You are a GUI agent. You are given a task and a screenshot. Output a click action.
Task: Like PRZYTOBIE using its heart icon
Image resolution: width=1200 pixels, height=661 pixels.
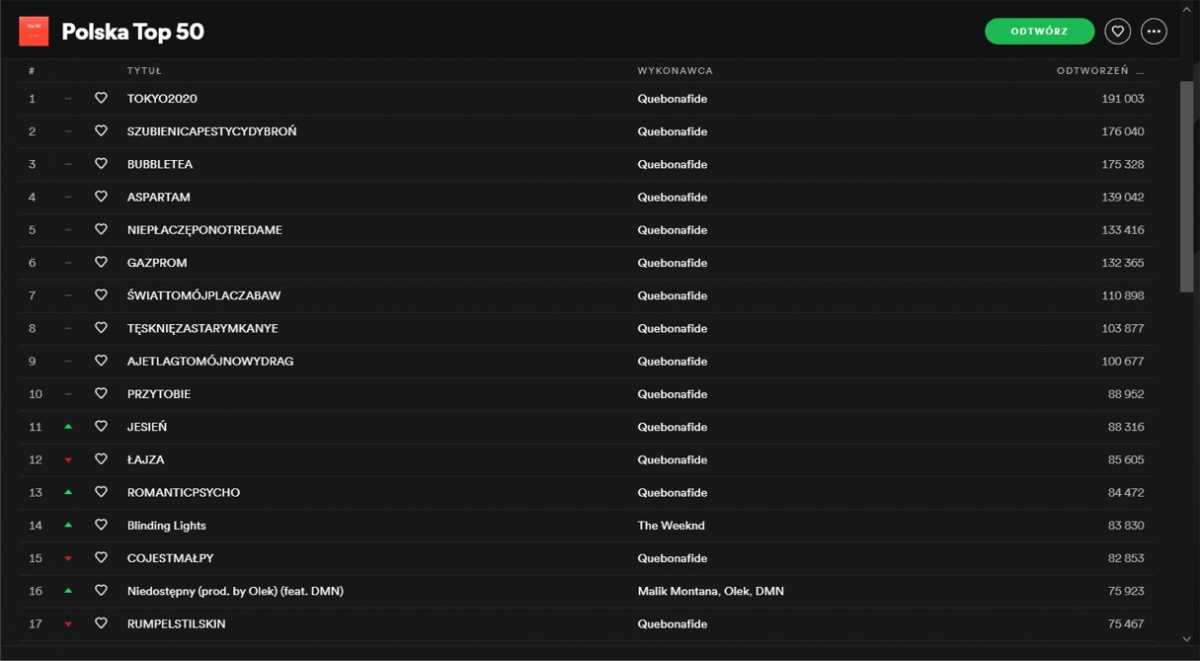coord(101,394)
